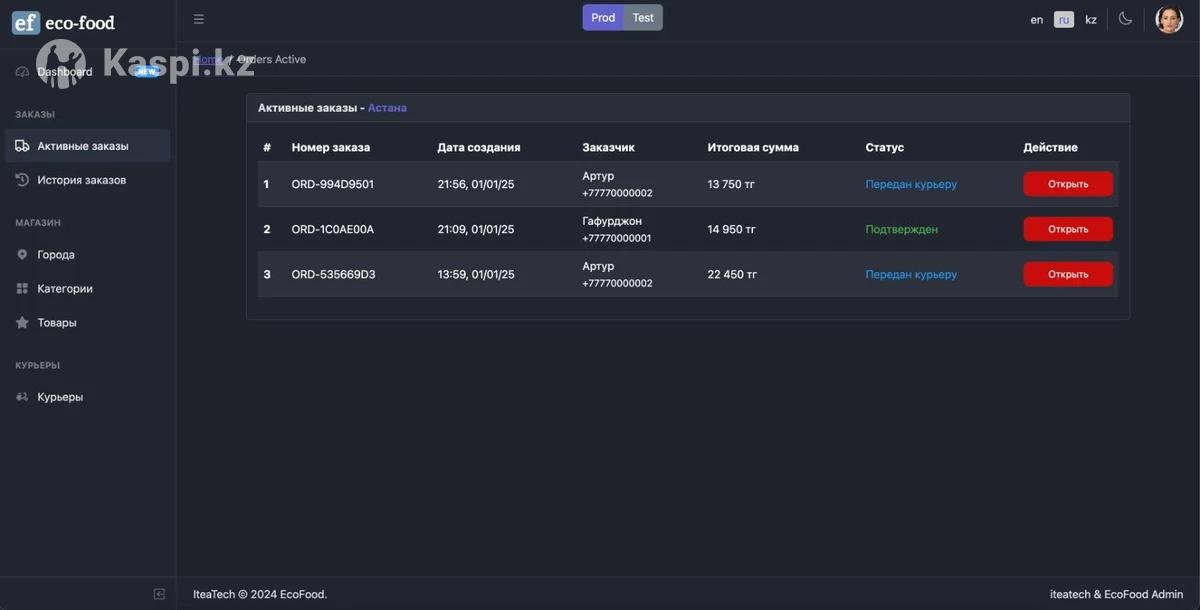This screenshot has height=610, width=1200.
Task: Switch to dark mode moon icon
Action: tap(1125, 19)
